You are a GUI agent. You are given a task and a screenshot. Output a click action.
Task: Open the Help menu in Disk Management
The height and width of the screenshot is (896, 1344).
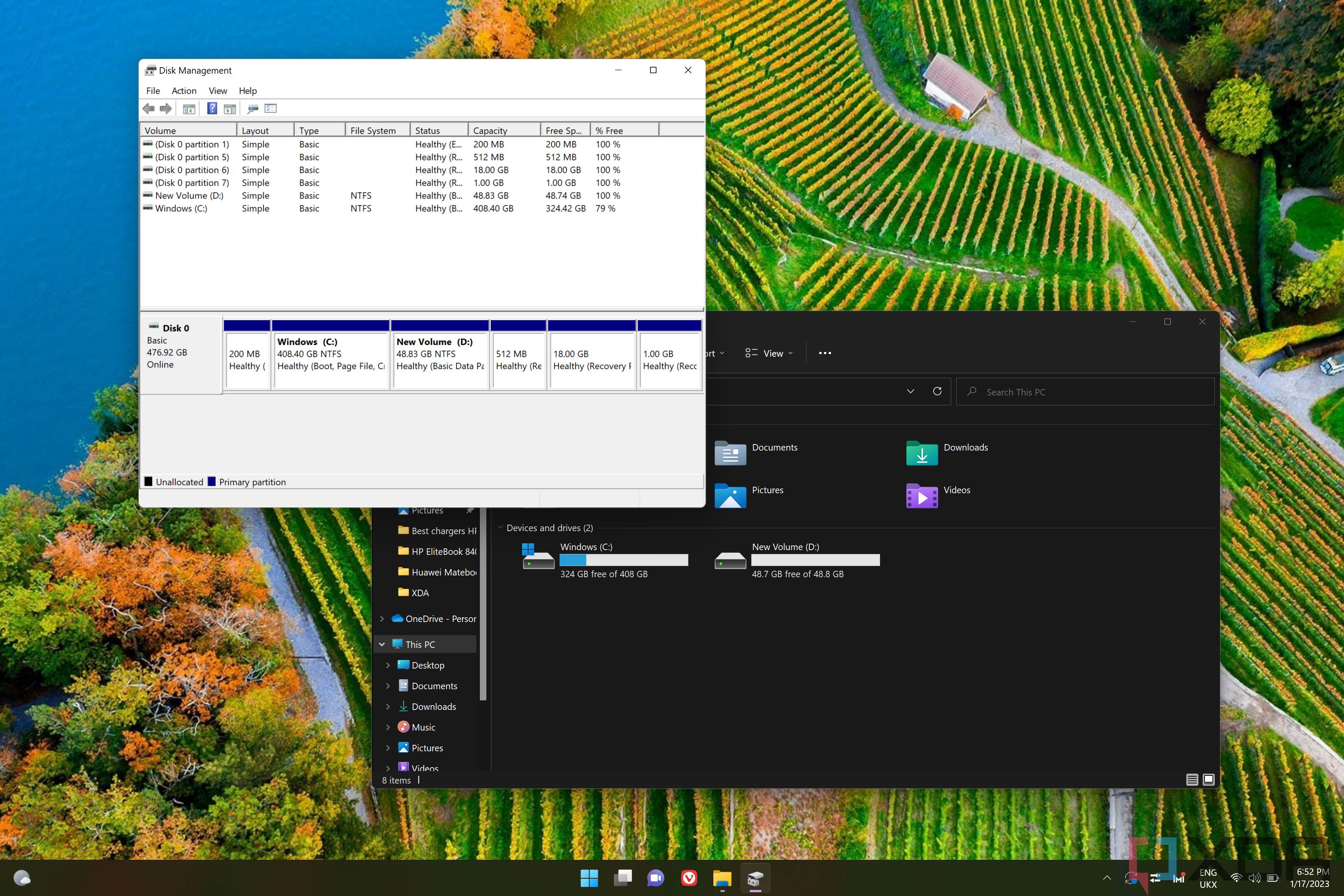pyautogui.click(x=247, y=90)
